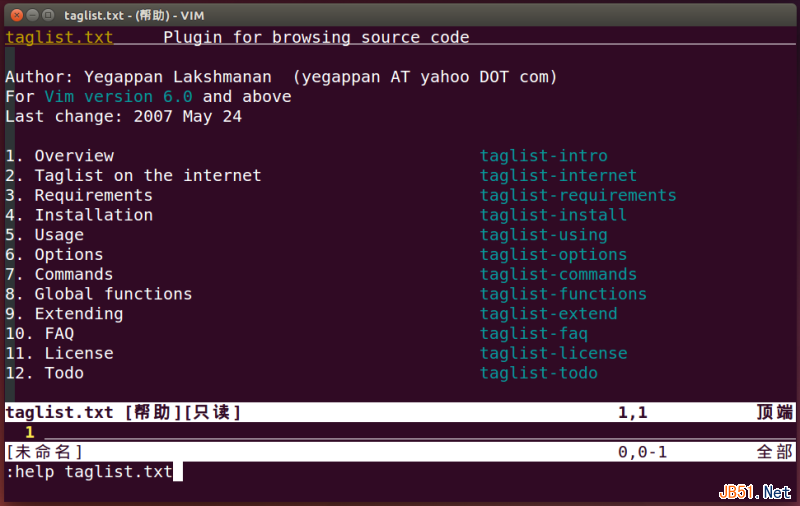The image size is (800, 506).
Task: Minimize the VIM terminal window
Action: (x=31, y=14)
